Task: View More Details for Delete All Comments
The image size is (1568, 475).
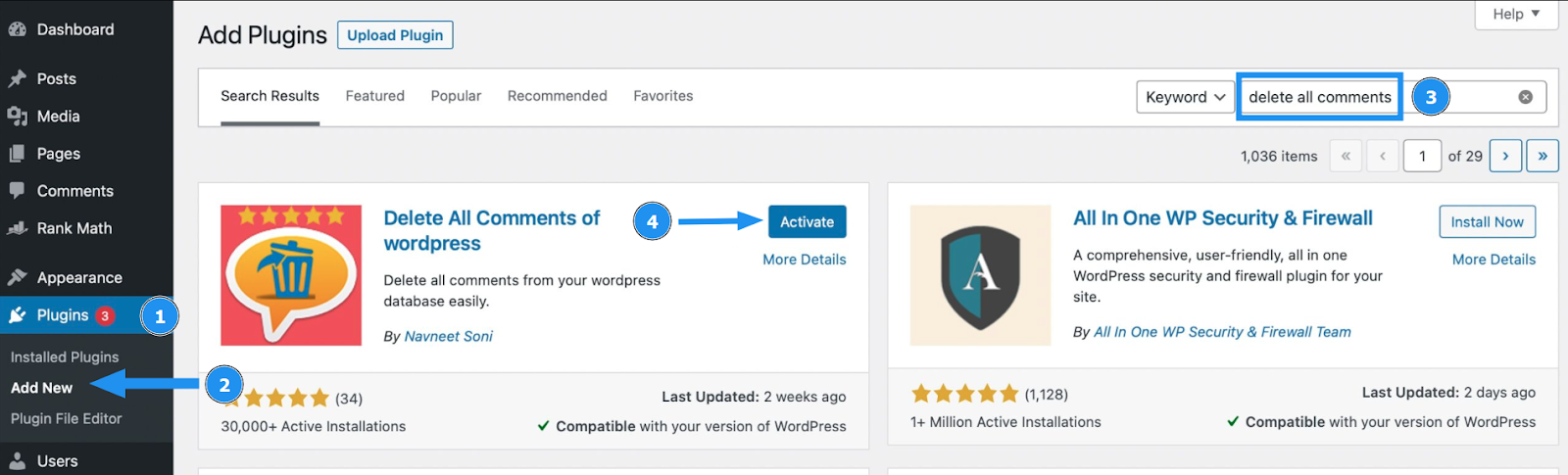Action: 805,260
